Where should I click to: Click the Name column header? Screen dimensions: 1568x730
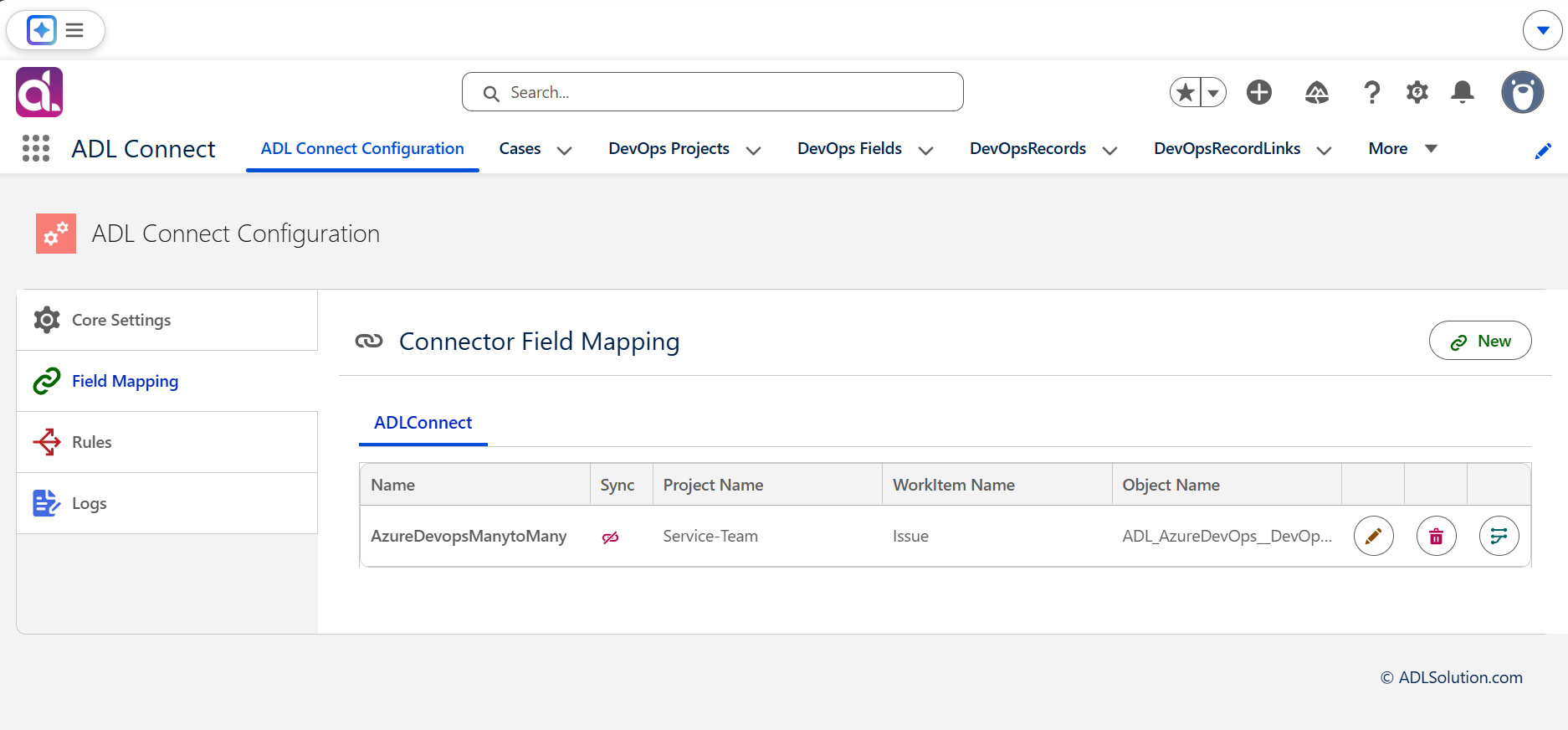[x=475, y=485]
